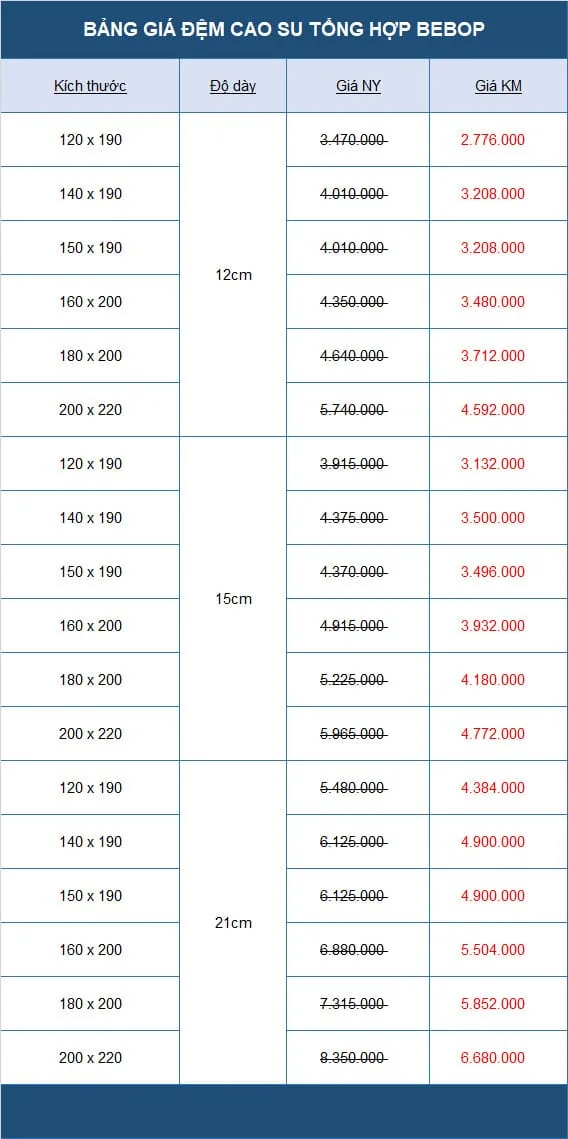Select the 21cm thickness cell

tap(233, 923)
